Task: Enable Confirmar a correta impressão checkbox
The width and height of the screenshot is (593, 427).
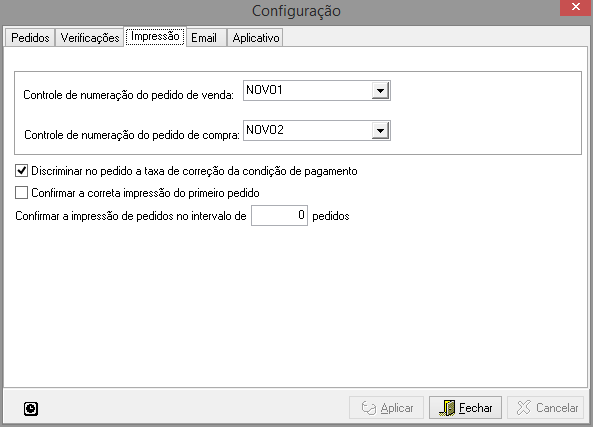Action: pyautogui.click(x=21, y=193)
